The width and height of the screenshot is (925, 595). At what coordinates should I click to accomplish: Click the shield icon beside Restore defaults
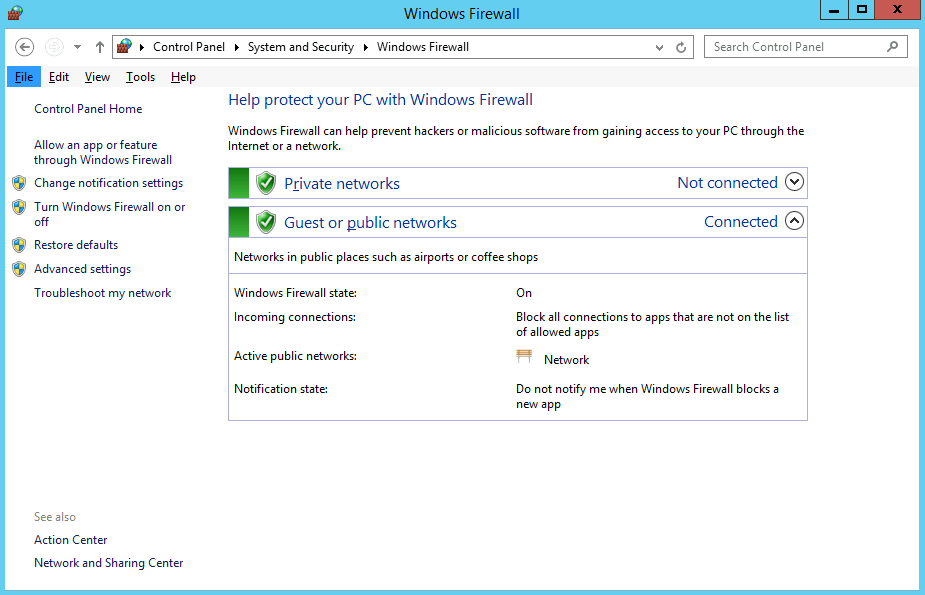click(19, 245)
